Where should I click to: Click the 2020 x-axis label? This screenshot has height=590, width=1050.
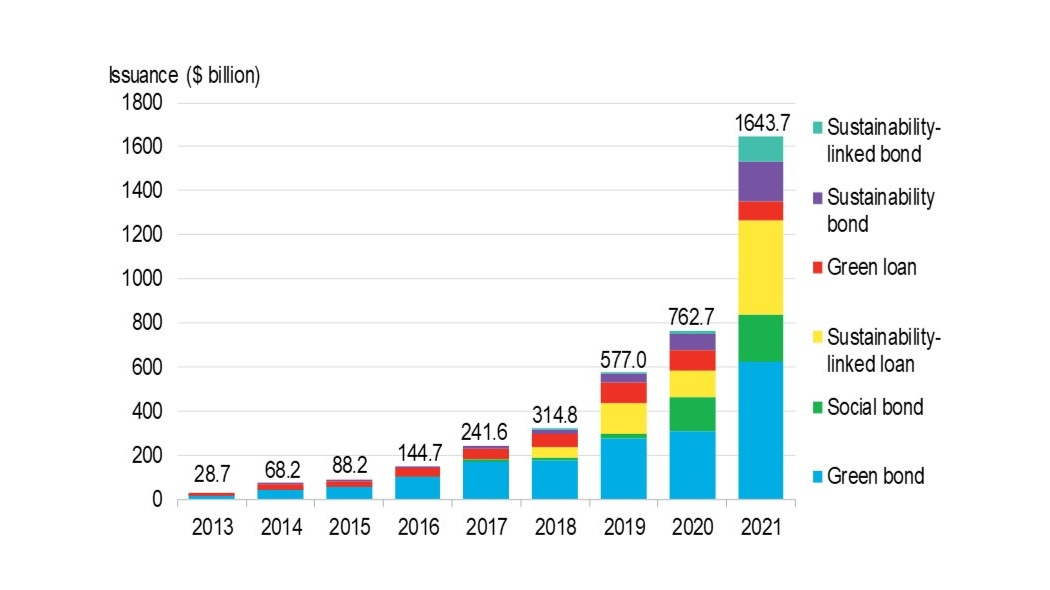pos(692,527)
